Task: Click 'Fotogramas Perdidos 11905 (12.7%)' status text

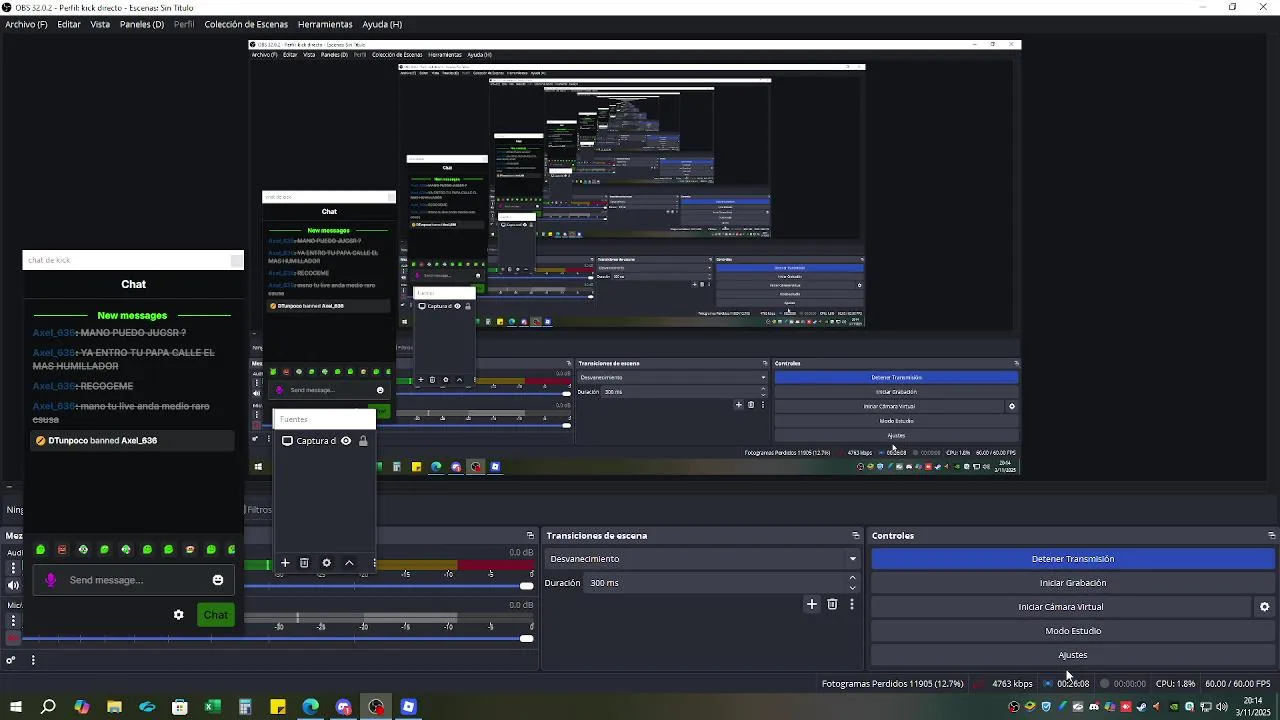Action: 892,684
